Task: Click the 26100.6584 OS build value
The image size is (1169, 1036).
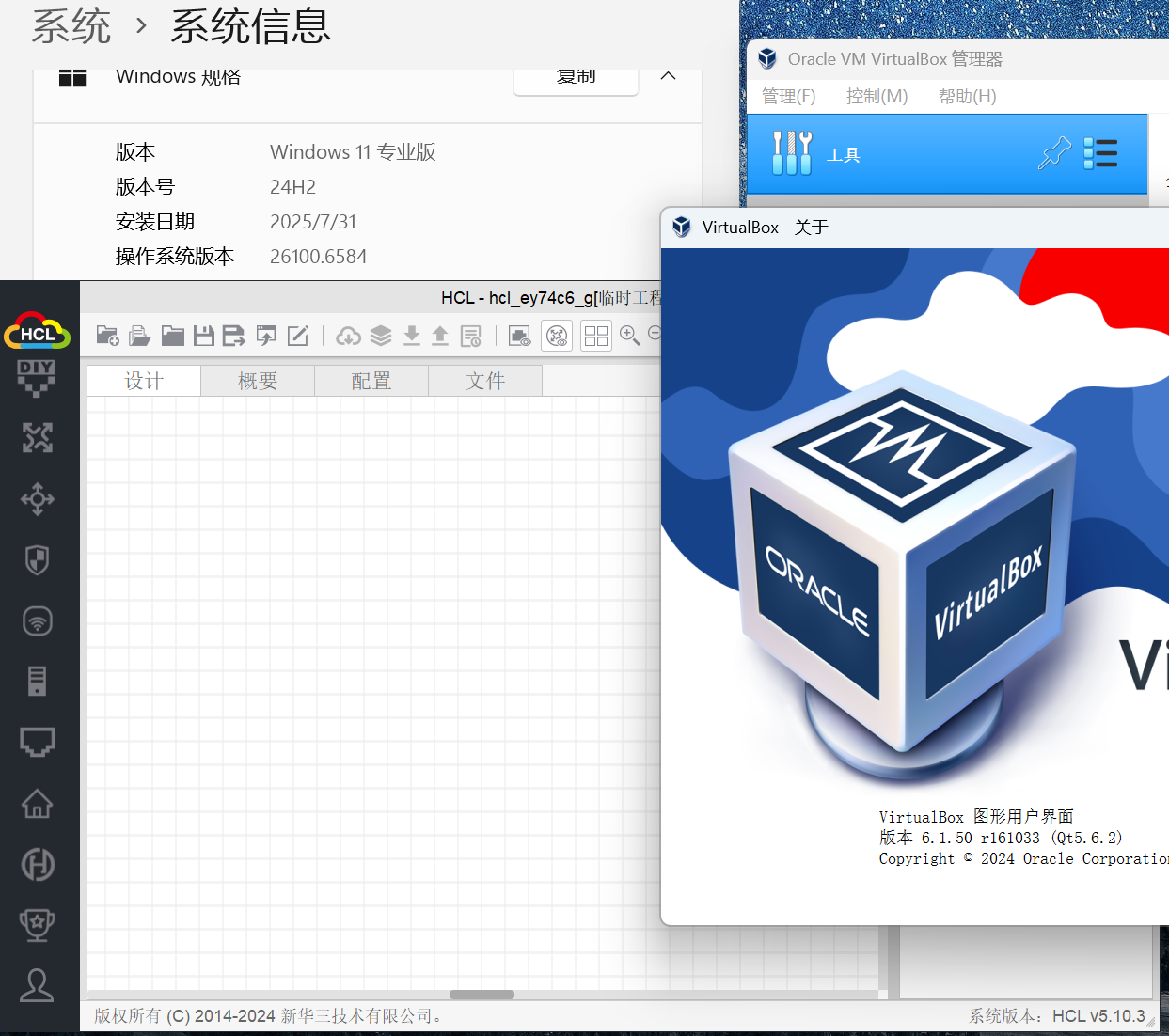Action: click(x=319, y=257)
